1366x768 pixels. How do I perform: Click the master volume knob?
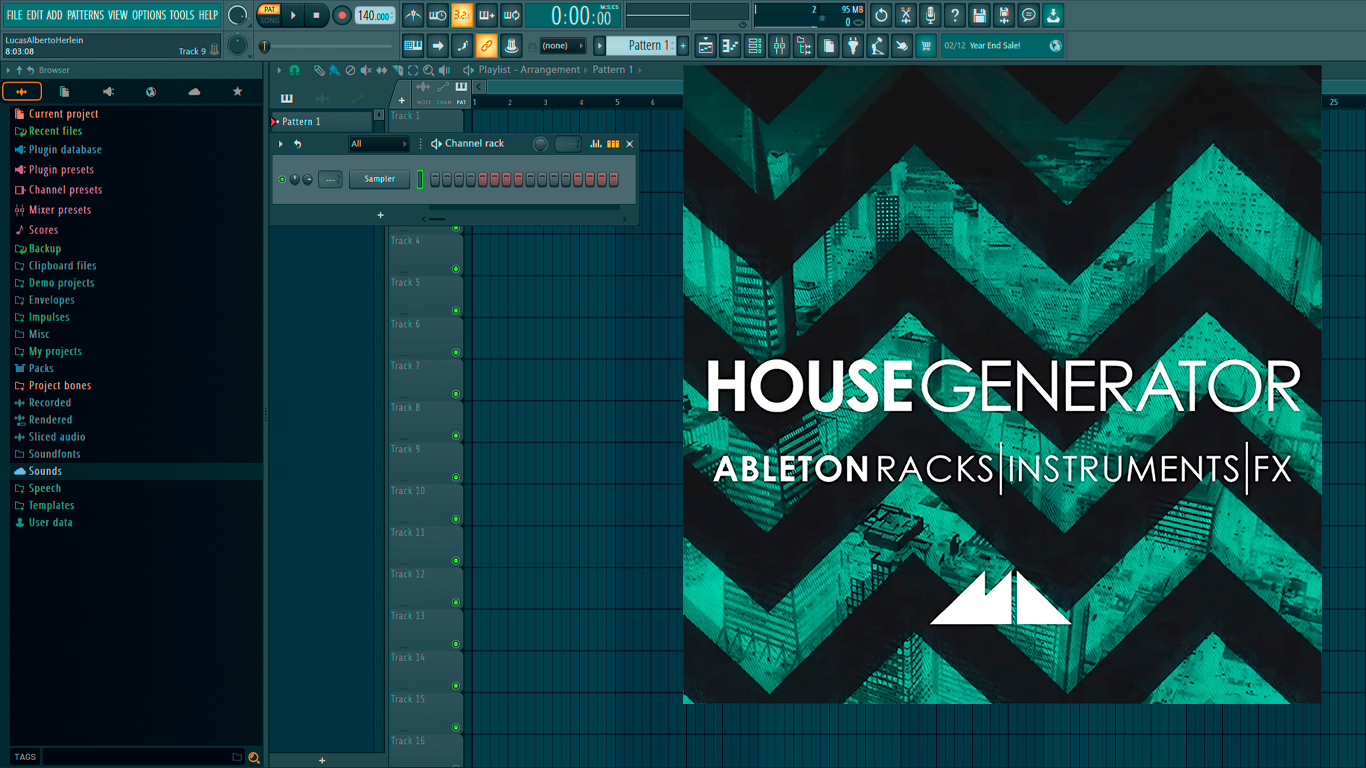click(237, 15)
